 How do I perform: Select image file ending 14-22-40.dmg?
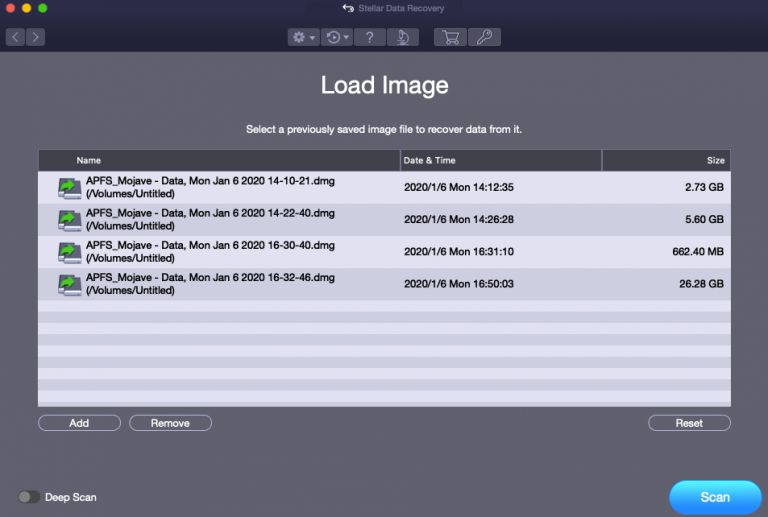(x=384, y=220)
